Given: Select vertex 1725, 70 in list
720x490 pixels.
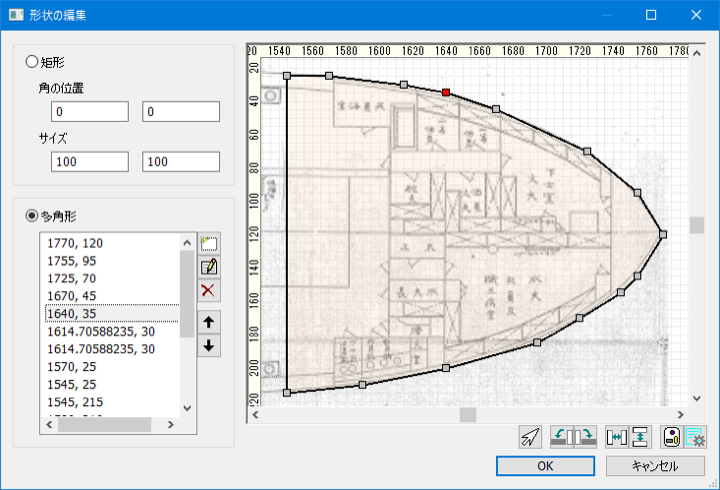Looking at the screenshot, I should pos(75,277).
